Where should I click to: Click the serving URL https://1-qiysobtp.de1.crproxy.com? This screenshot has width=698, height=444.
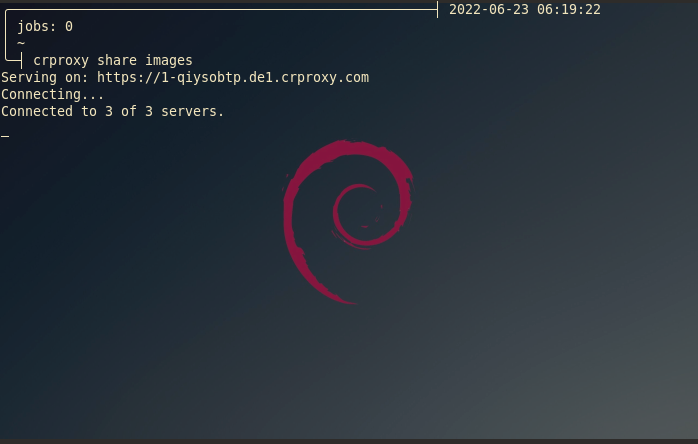pos(233,77)
